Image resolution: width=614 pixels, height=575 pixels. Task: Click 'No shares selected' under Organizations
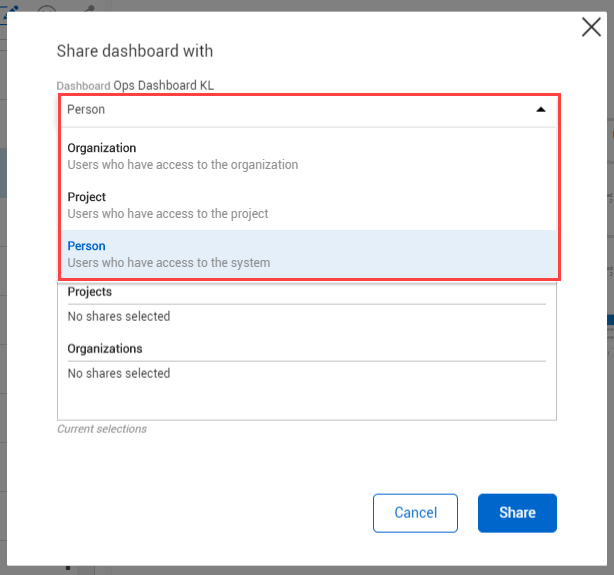pos(119,374)
